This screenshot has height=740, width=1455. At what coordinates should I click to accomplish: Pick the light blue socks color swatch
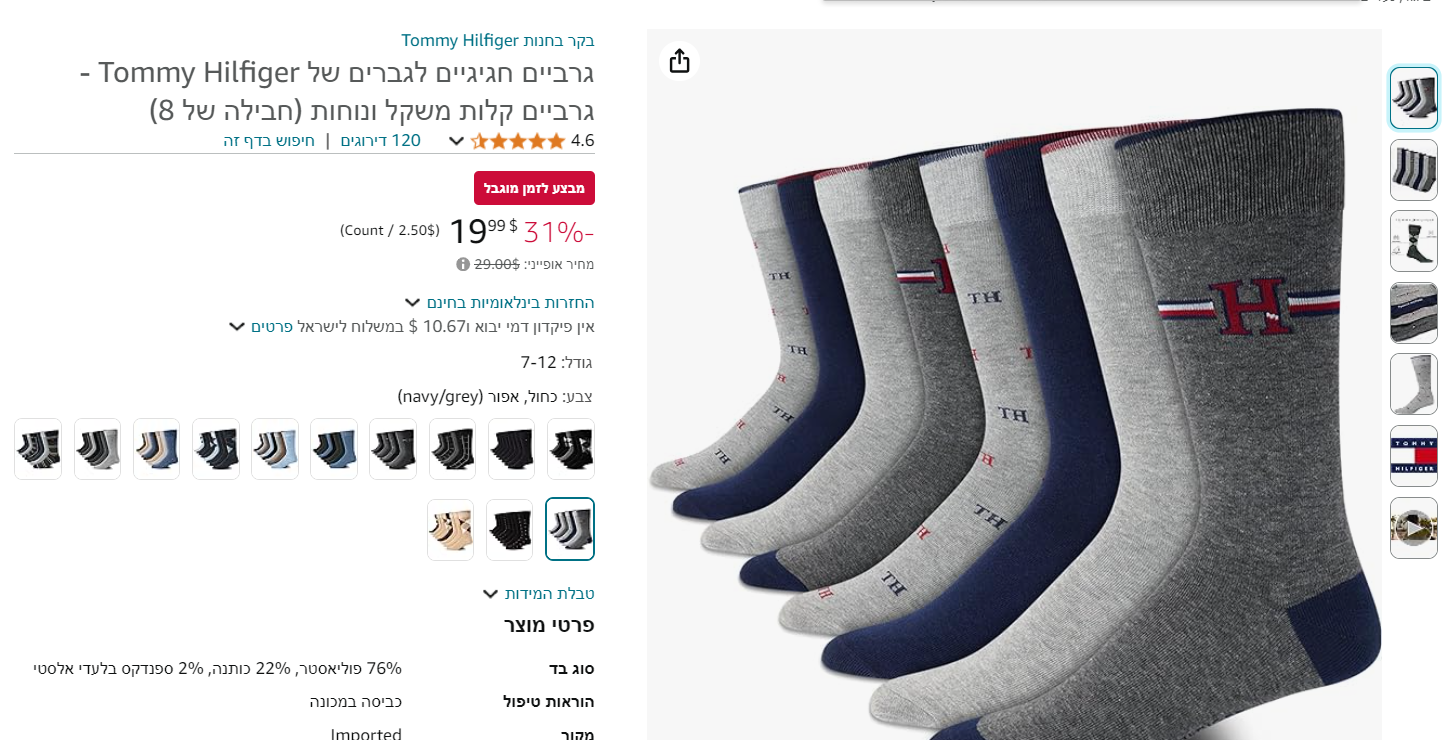274,449
